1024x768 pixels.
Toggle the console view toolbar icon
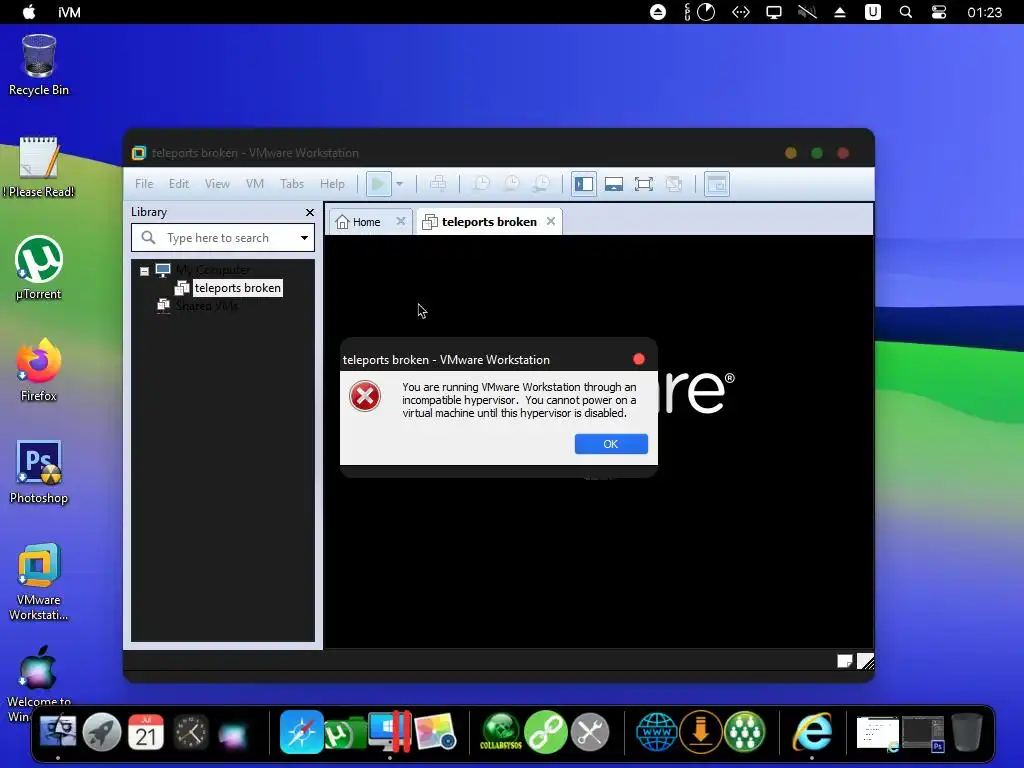pos(716,184)
